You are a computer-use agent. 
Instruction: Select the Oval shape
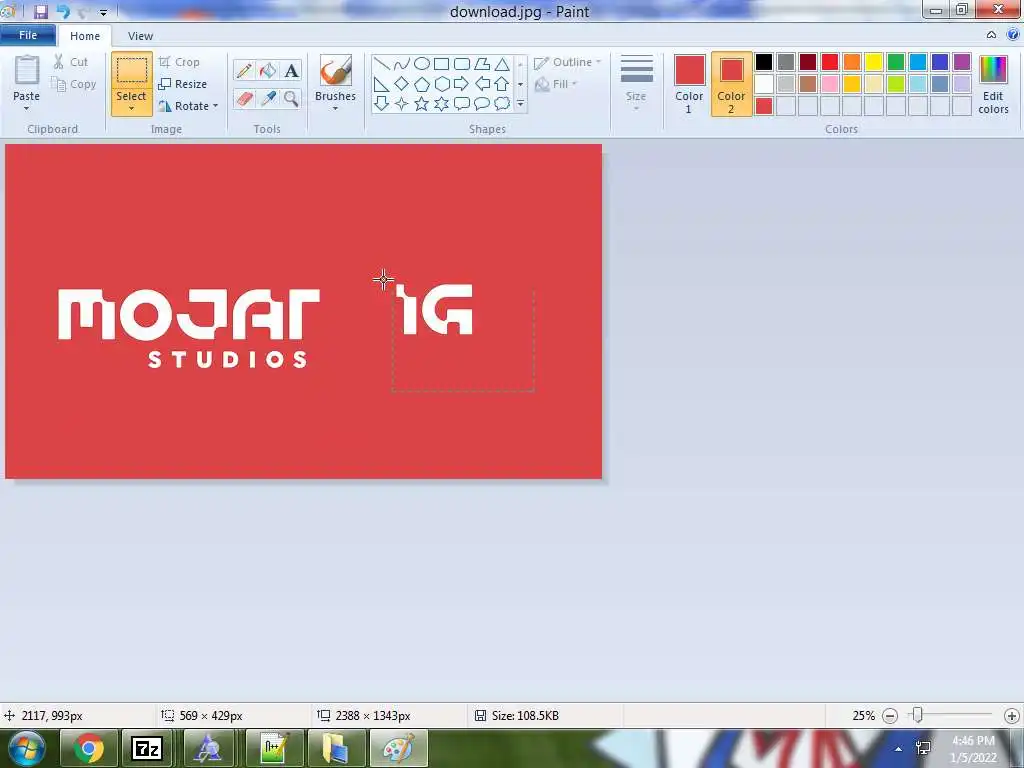422,63
